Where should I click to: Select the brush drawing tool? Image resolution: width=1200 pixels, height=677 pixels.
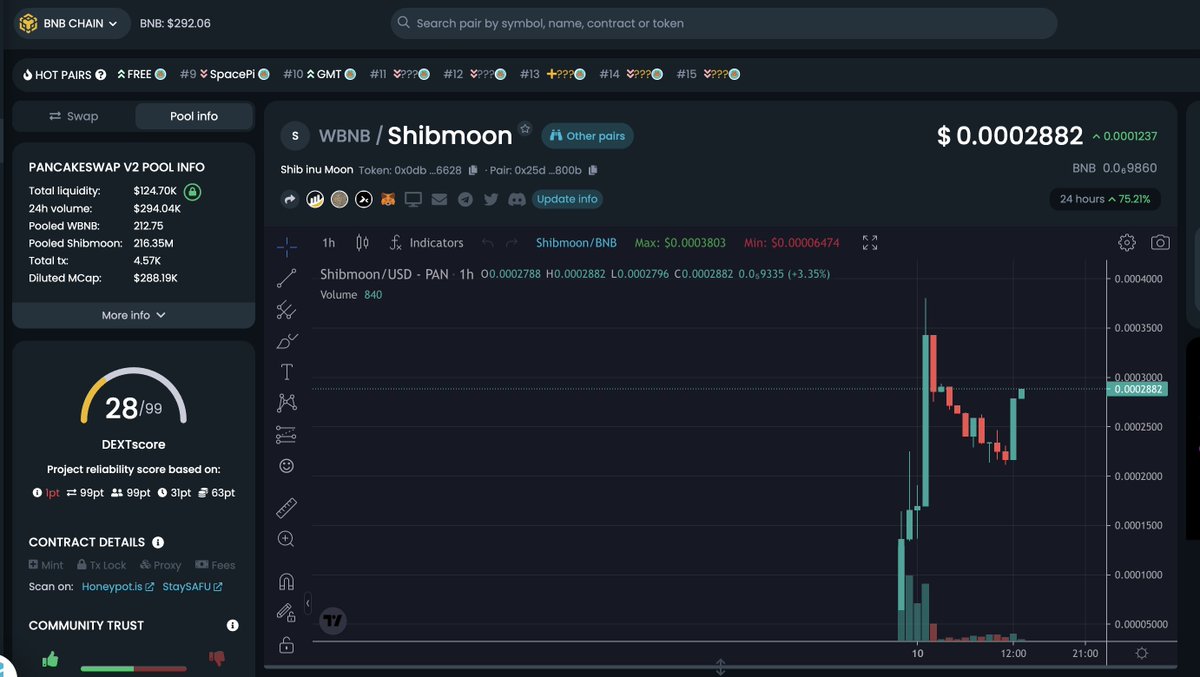point(286,341)
